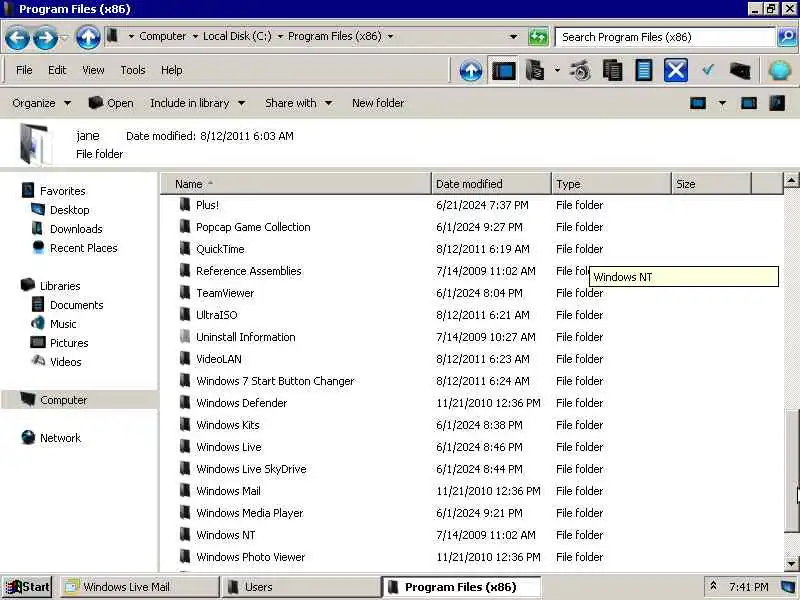Screen dimensions: 800x600
Task: Click the blue Back arrow button
Action: coord(17,38)
